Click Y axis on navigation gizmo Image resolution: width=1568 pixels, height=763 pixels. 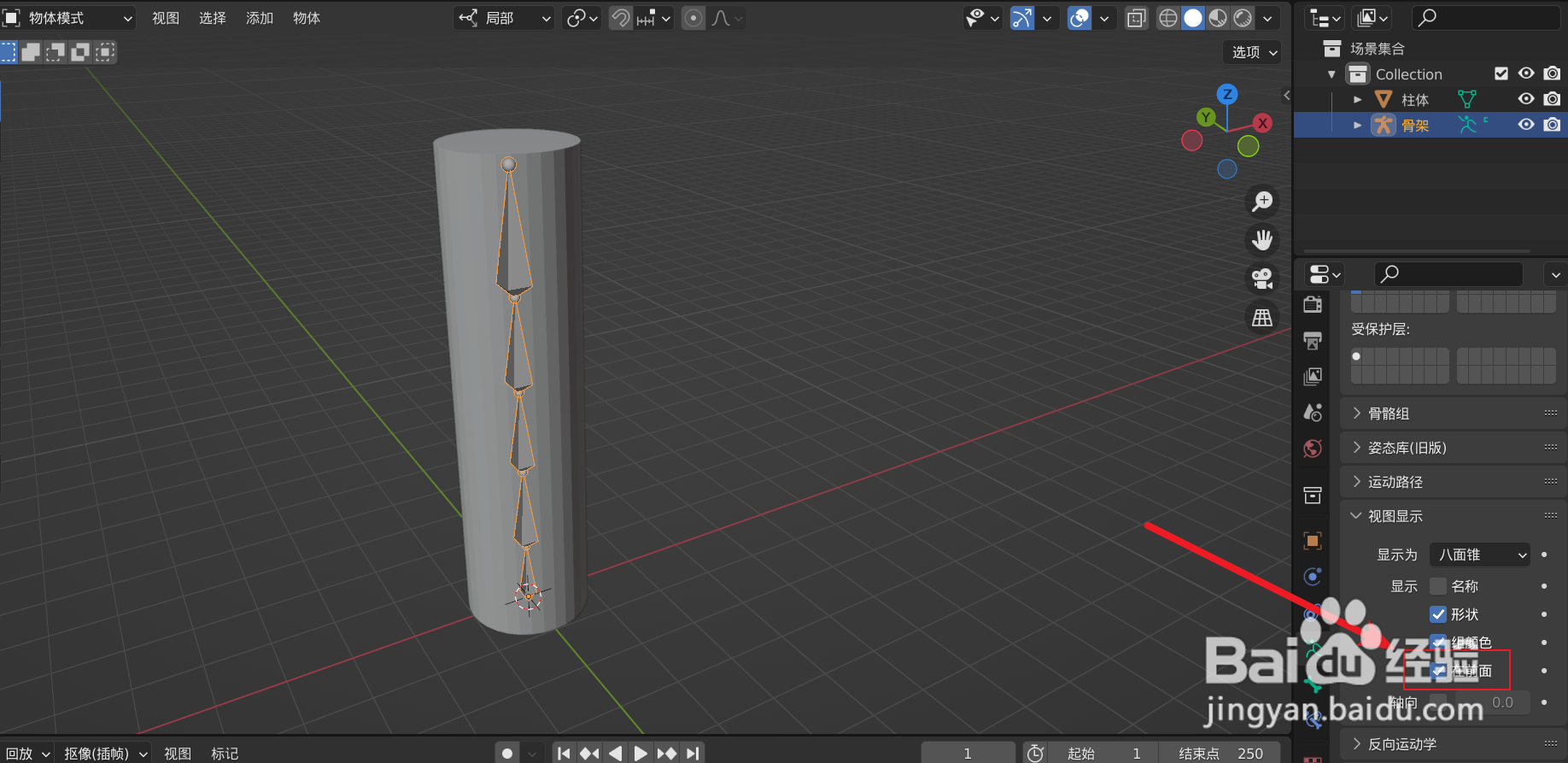1206,117
